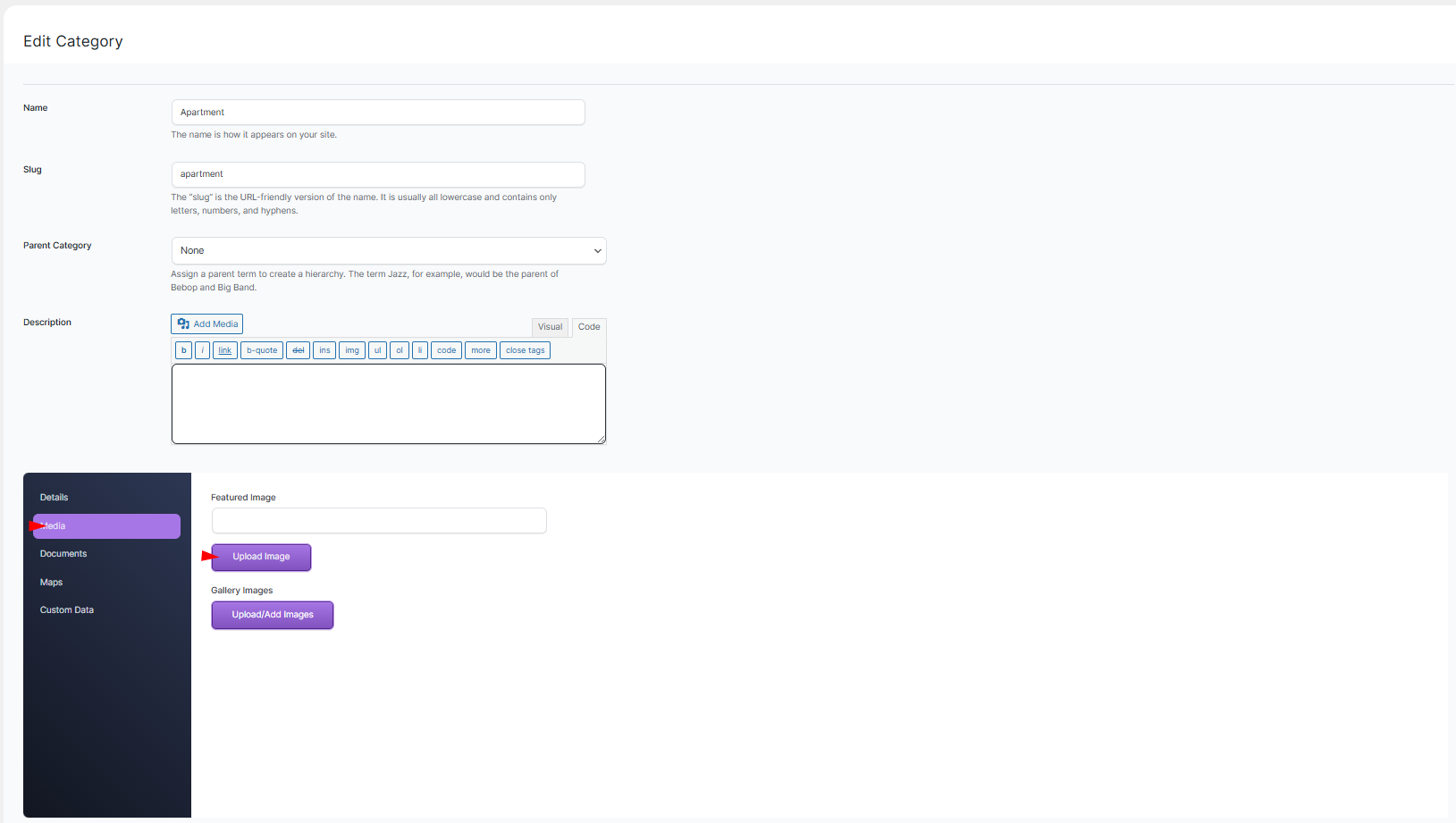Insert code tag using the code button
The image size is (1456, 823).
tap(446, 350)
